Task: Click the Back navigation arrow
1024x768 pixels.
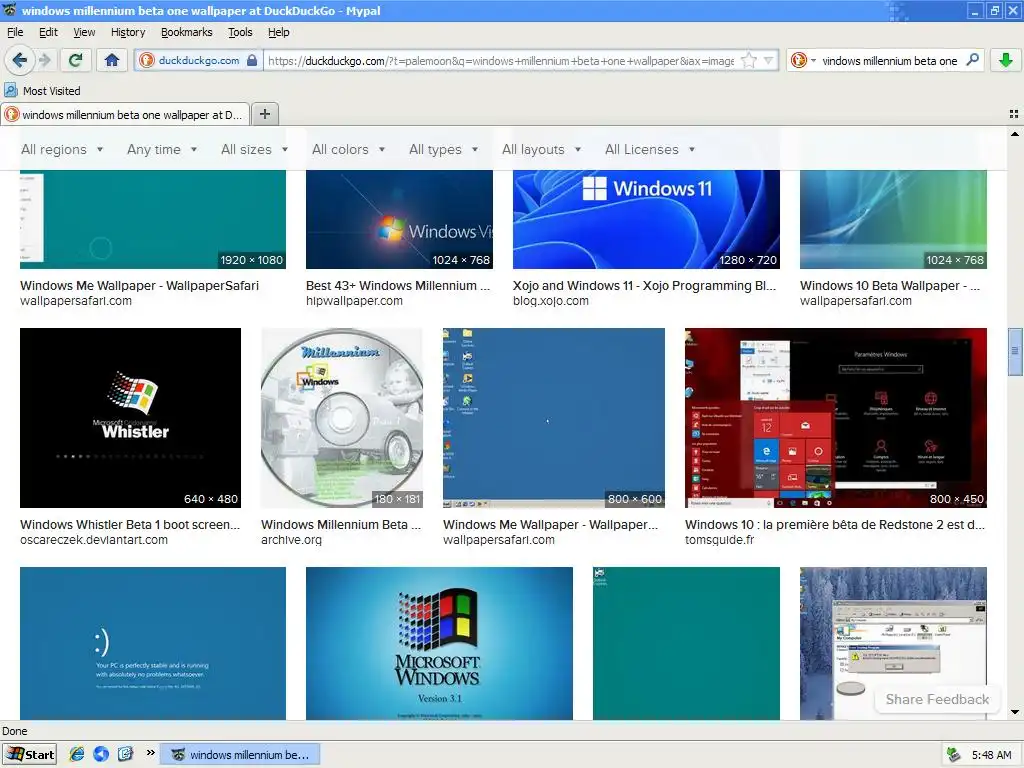Action: tap(20, 61)
